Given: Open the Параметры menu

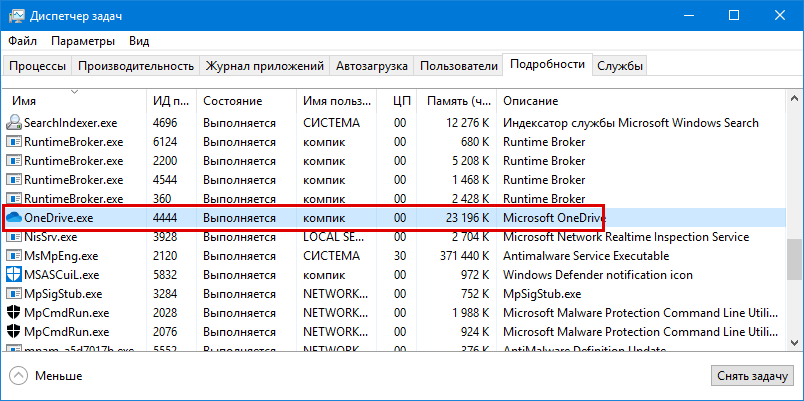Looking at the screenshot, I should tap(83, 41).
